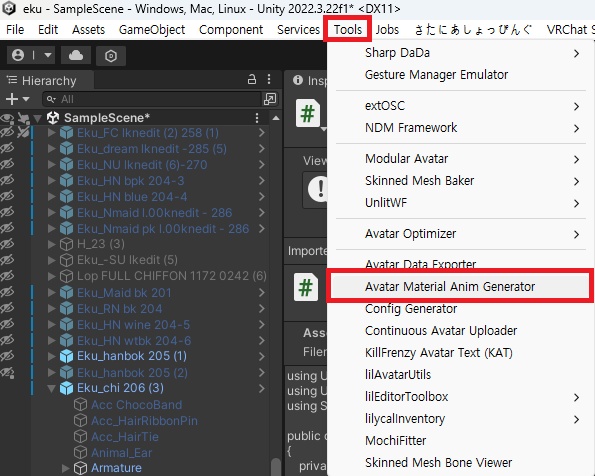Viewport: 595px width, 476px height.
Task: Click the Inspector info icon
Action: 298,80
